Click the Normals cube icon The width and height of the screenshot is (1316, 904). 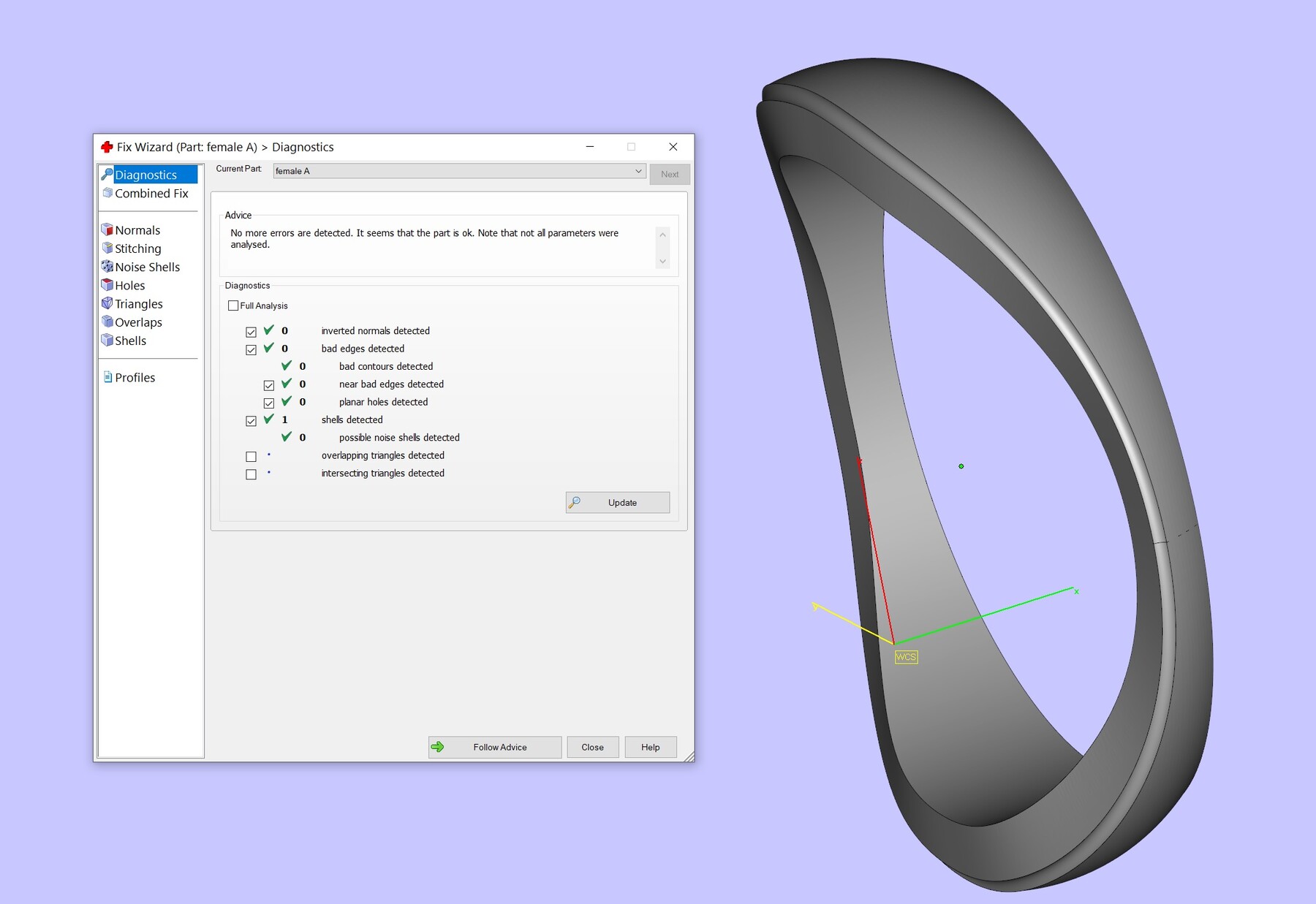tap(107, 229)
